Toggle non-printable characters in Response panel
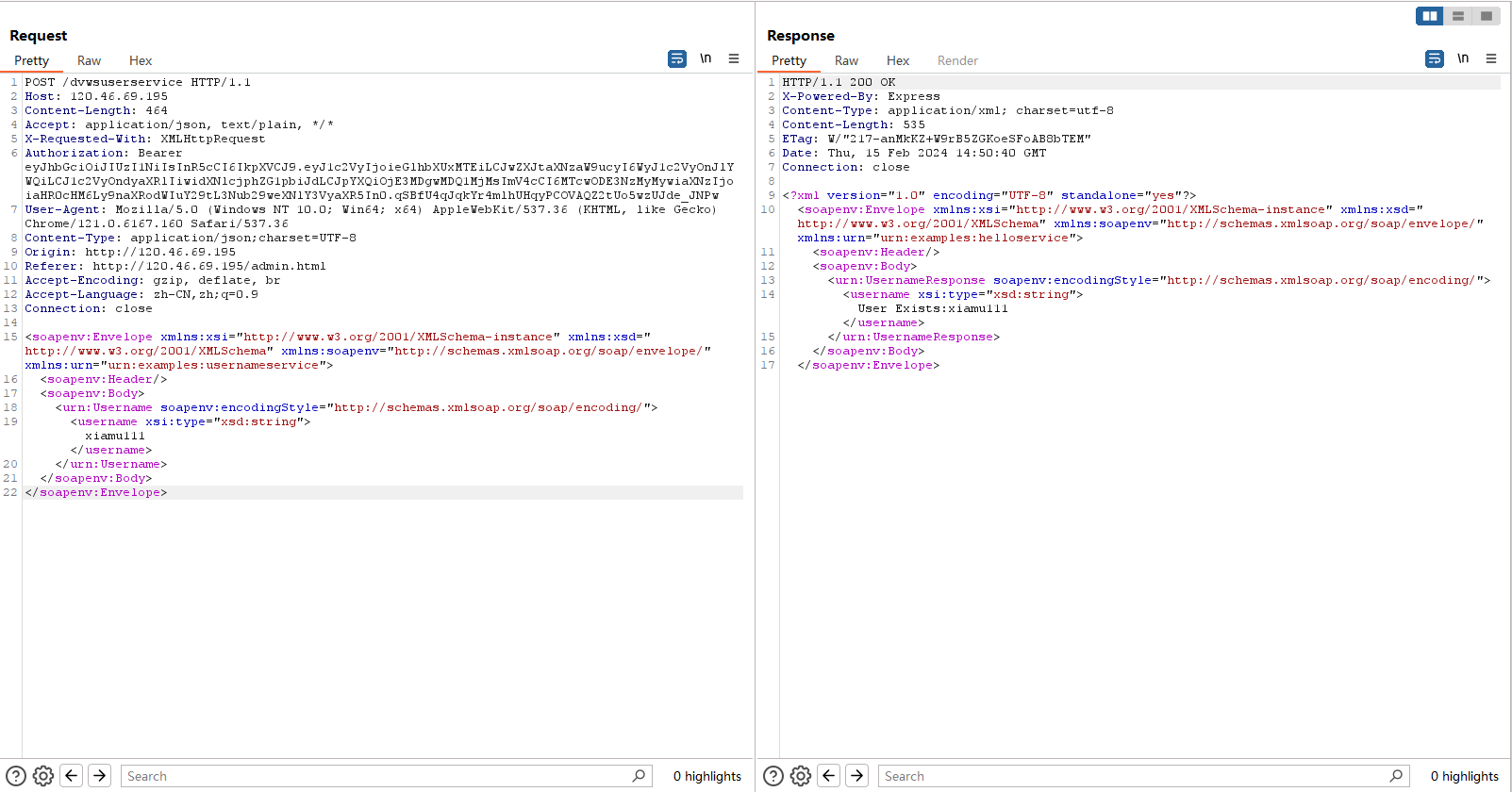The image size is (1512, 792). click(1463, 58)
